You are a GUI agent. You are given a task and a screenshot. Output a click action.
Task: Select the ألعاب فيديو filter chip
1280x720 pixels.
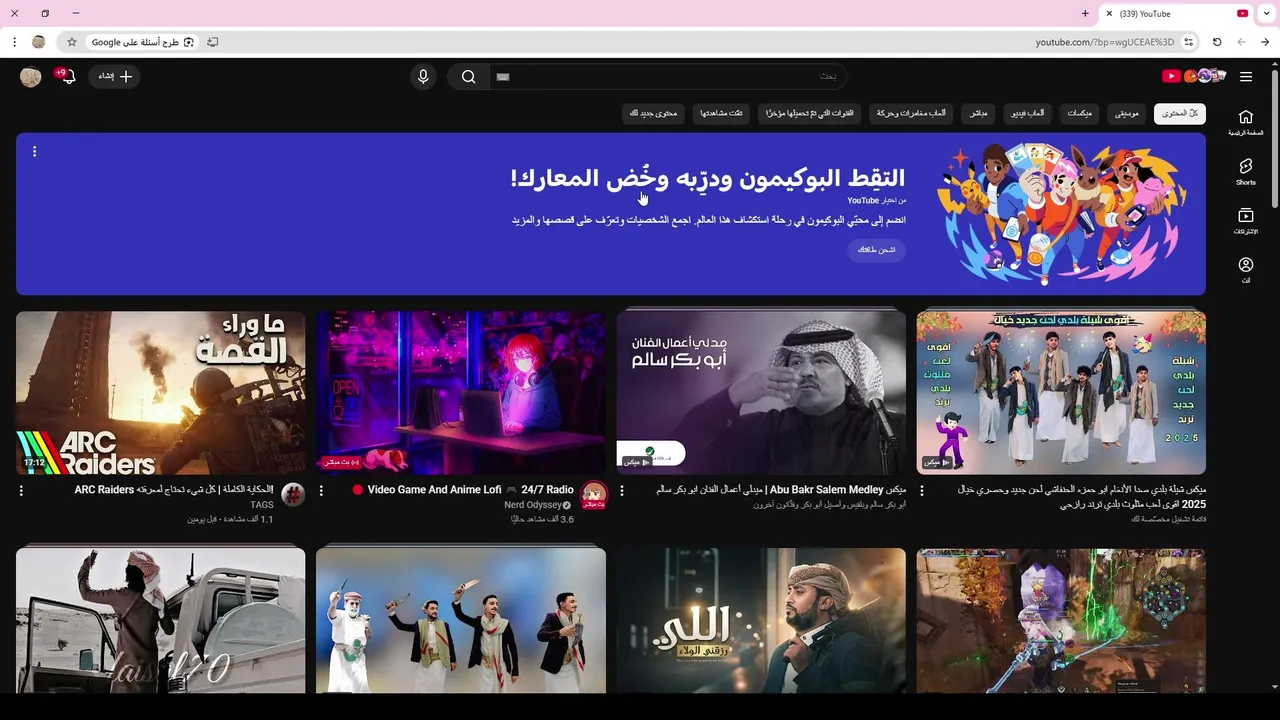click(x=1029, y=113)
